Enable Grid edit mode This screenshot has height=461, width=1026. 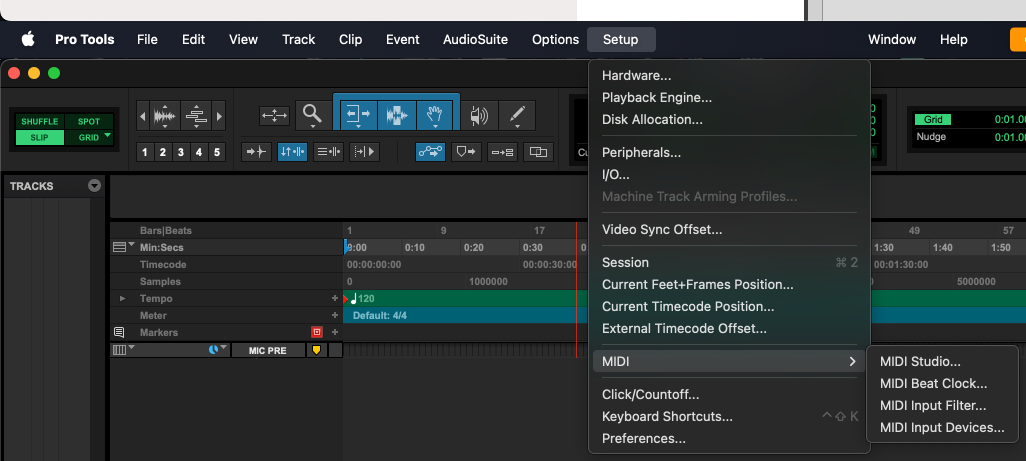89,138
